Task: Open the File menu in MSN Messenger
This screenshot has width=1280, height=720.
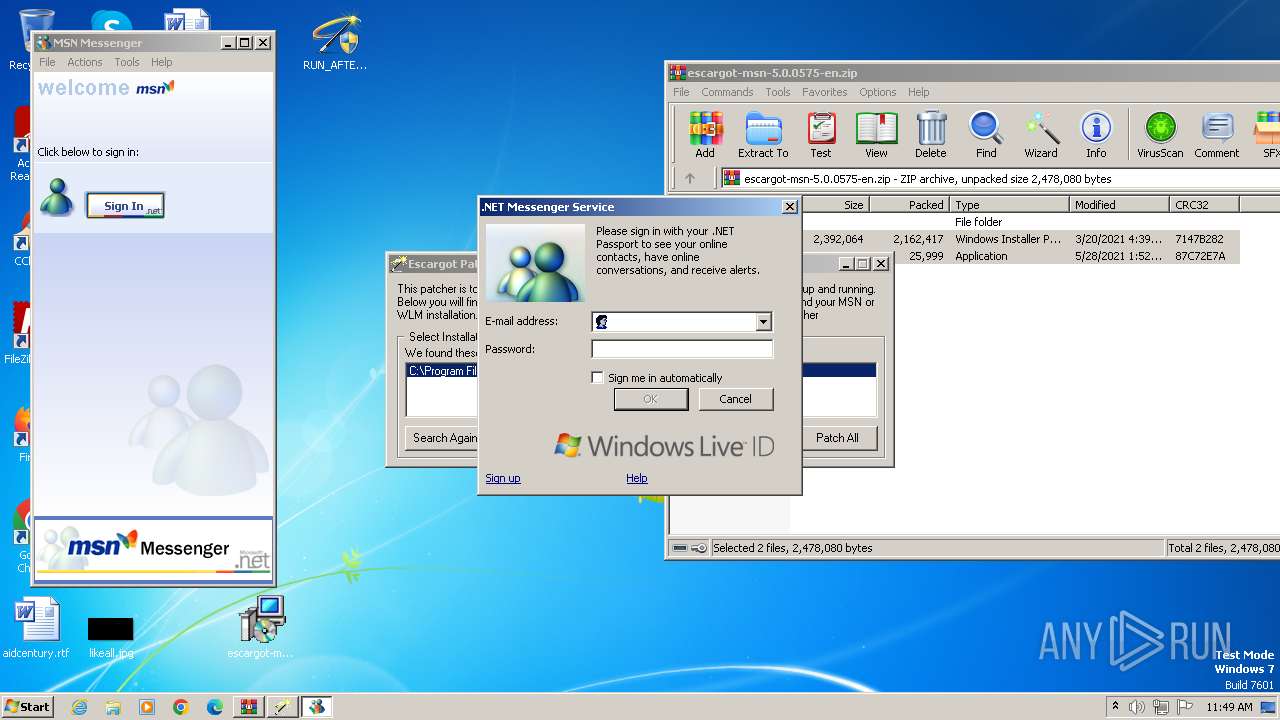Action: coord(47,62)
